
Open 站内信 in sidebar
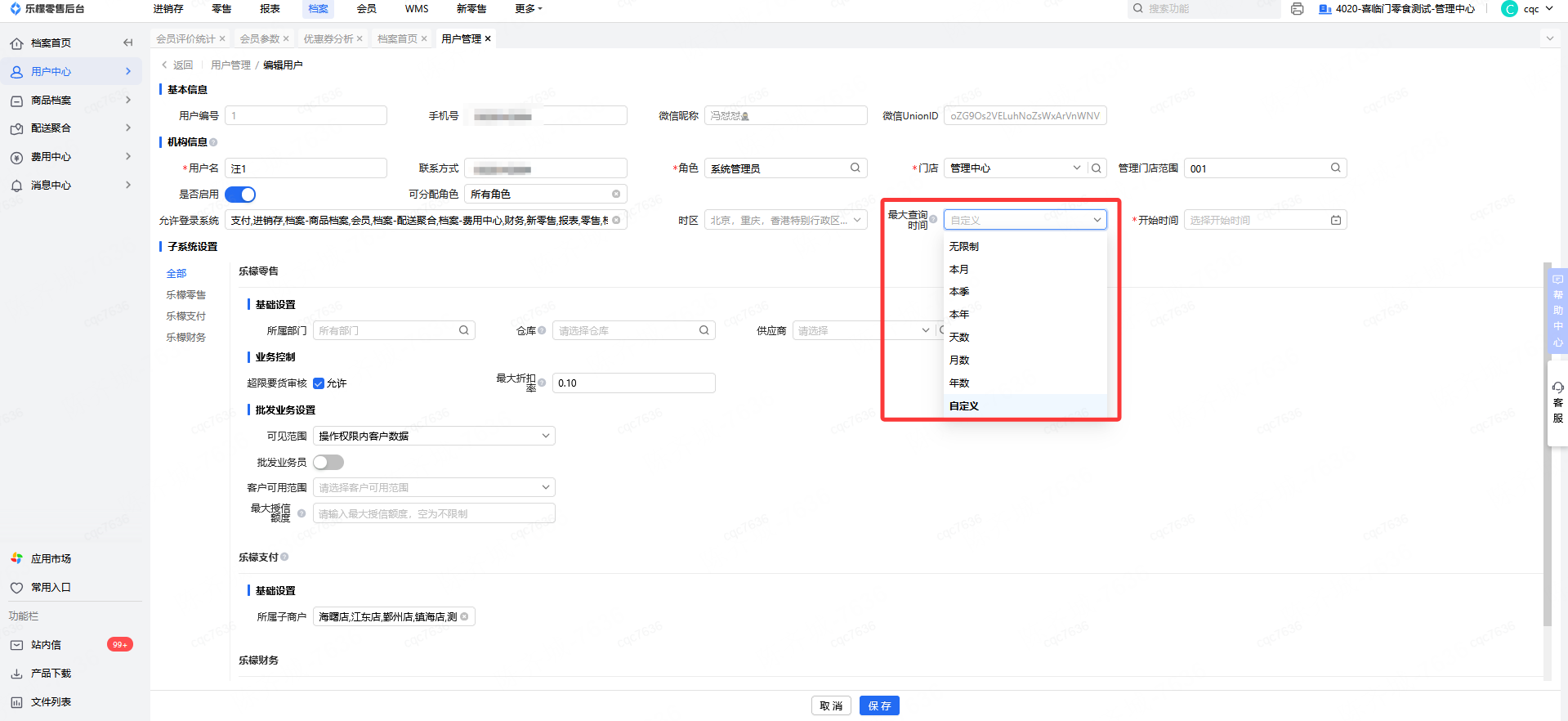point(46,645)
